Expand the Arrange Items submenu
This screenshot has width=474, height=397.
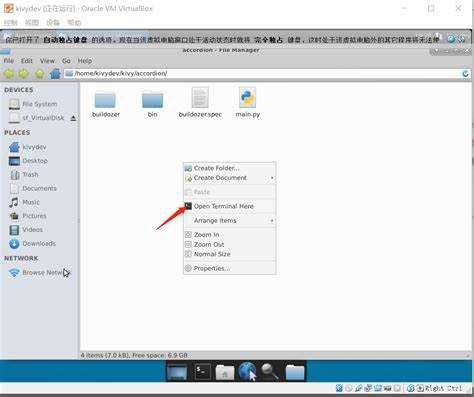tap(230, 221)
